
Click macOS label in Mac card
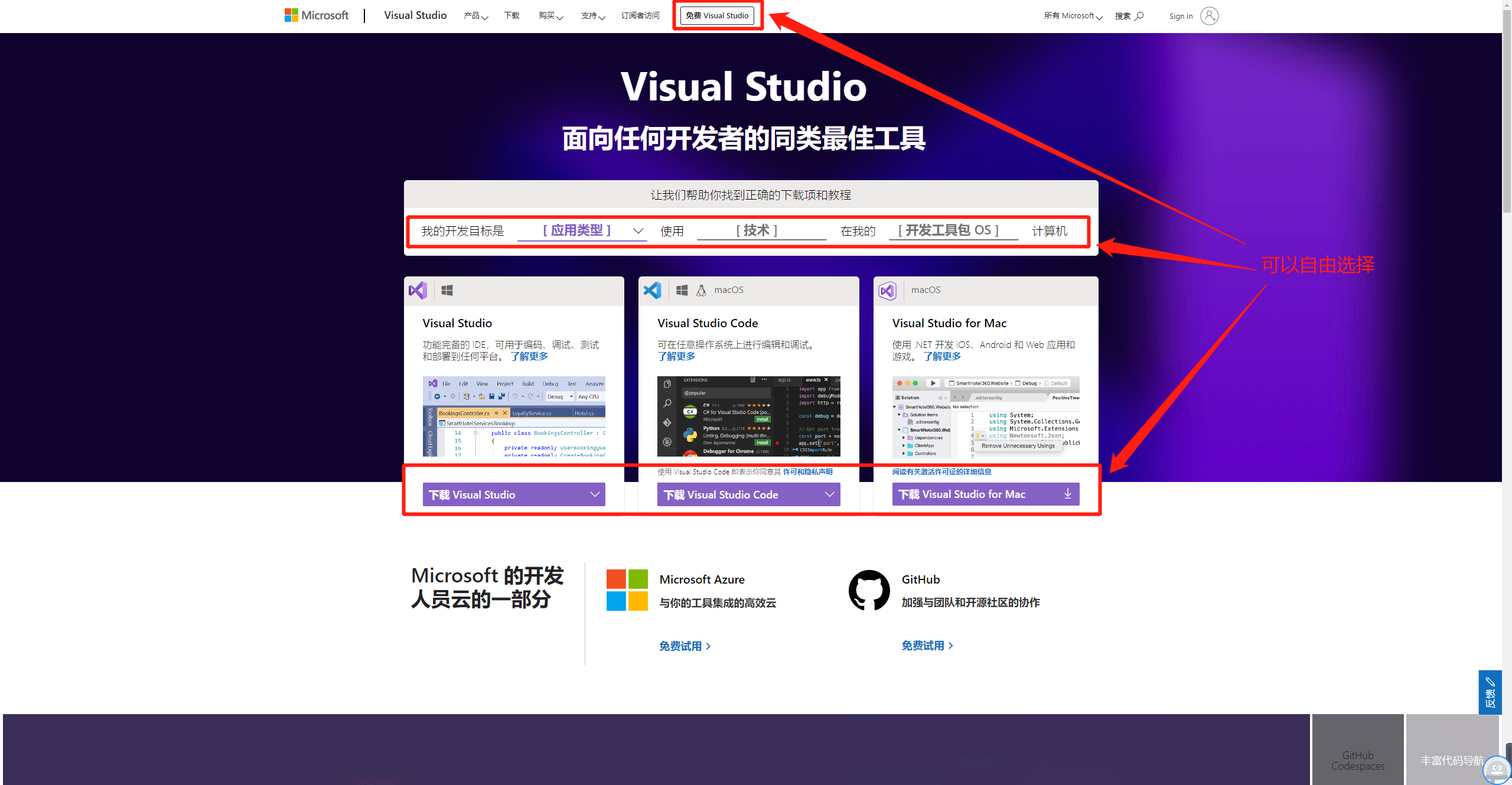tap(926, 290)
